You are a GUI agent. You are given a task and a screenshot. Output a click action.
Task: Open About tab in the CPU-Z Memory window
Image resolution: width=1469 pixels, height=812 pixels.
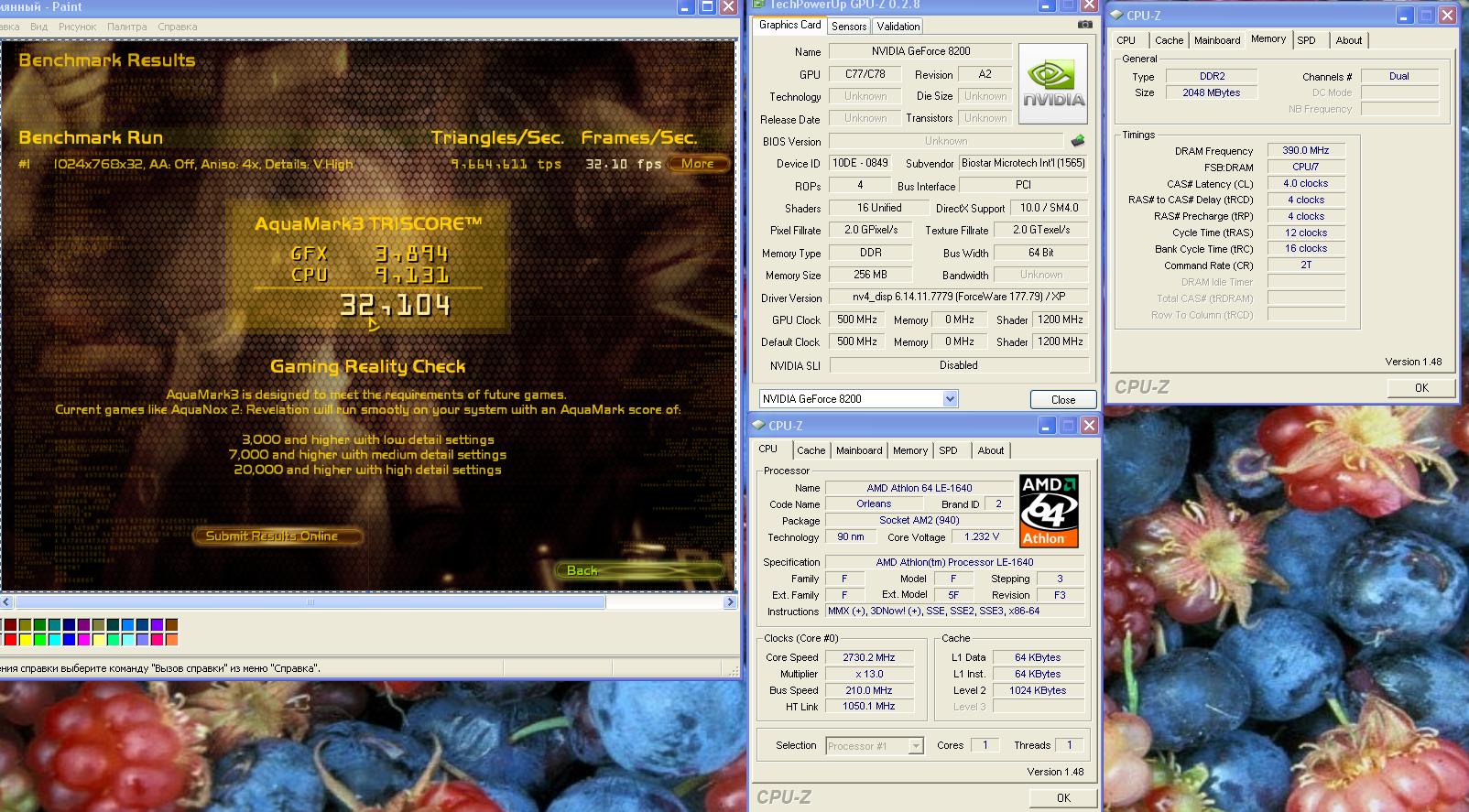[1348, 40]
